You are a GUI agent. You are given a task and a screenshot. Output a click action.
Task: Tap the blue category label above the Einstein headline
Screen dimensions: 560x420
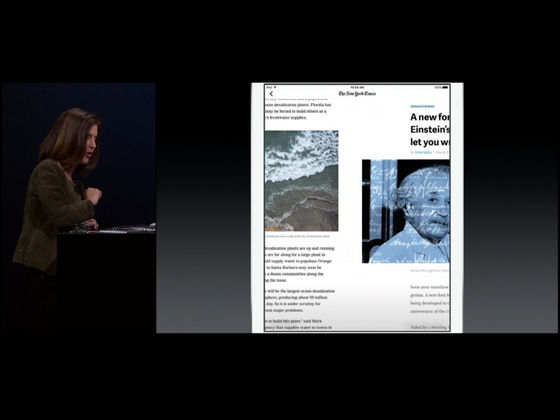point(422,106)
